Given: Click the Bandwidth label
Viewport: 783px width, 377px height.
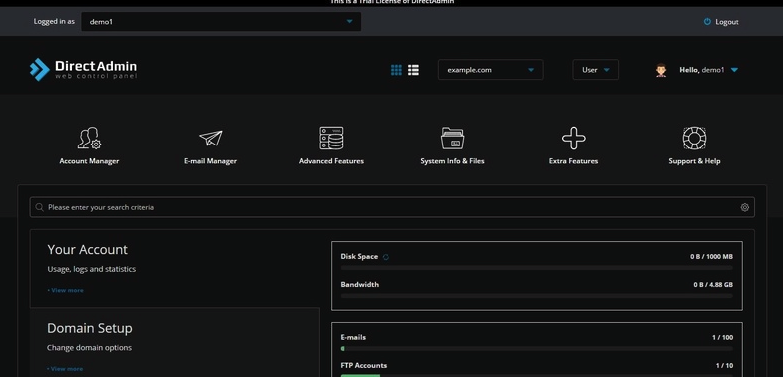Looking at the screenshot, I should click(x=360, y=285).
